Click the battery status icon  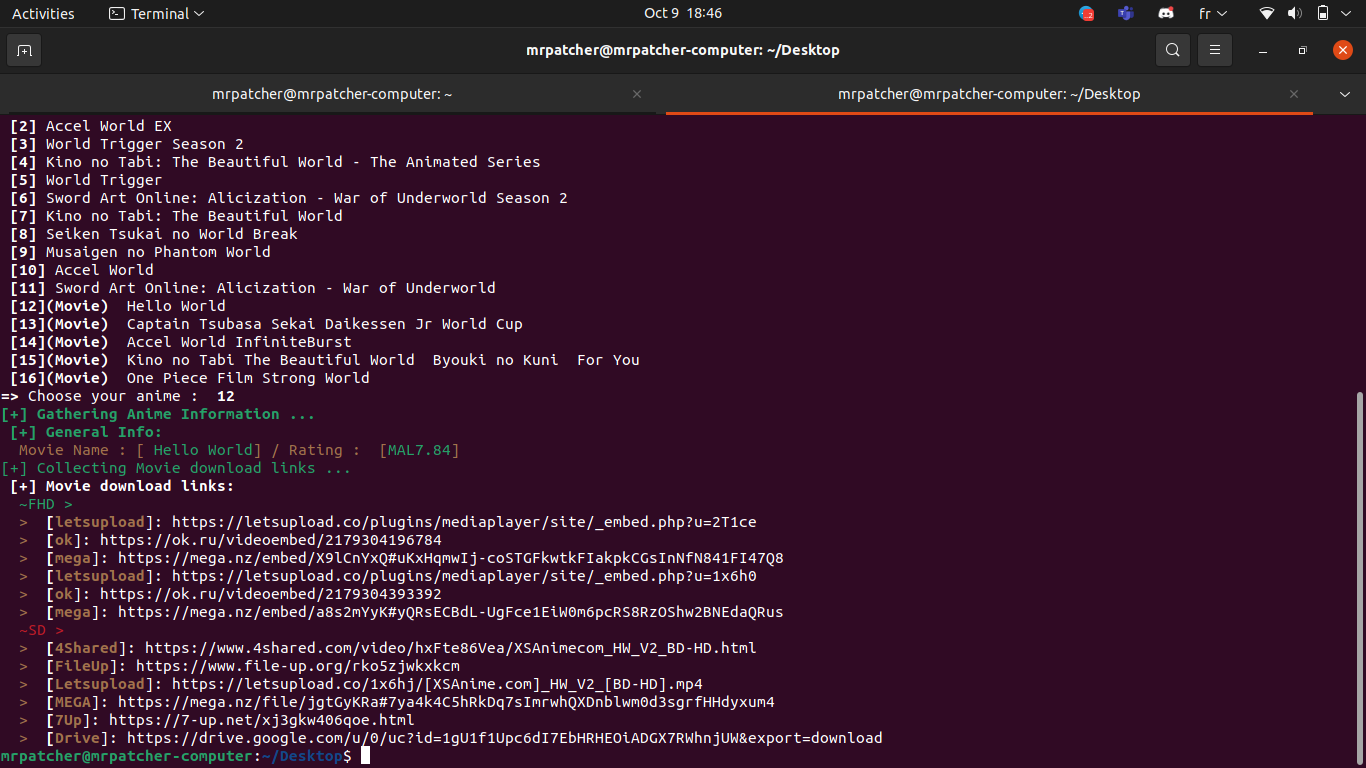(1323, 13)
